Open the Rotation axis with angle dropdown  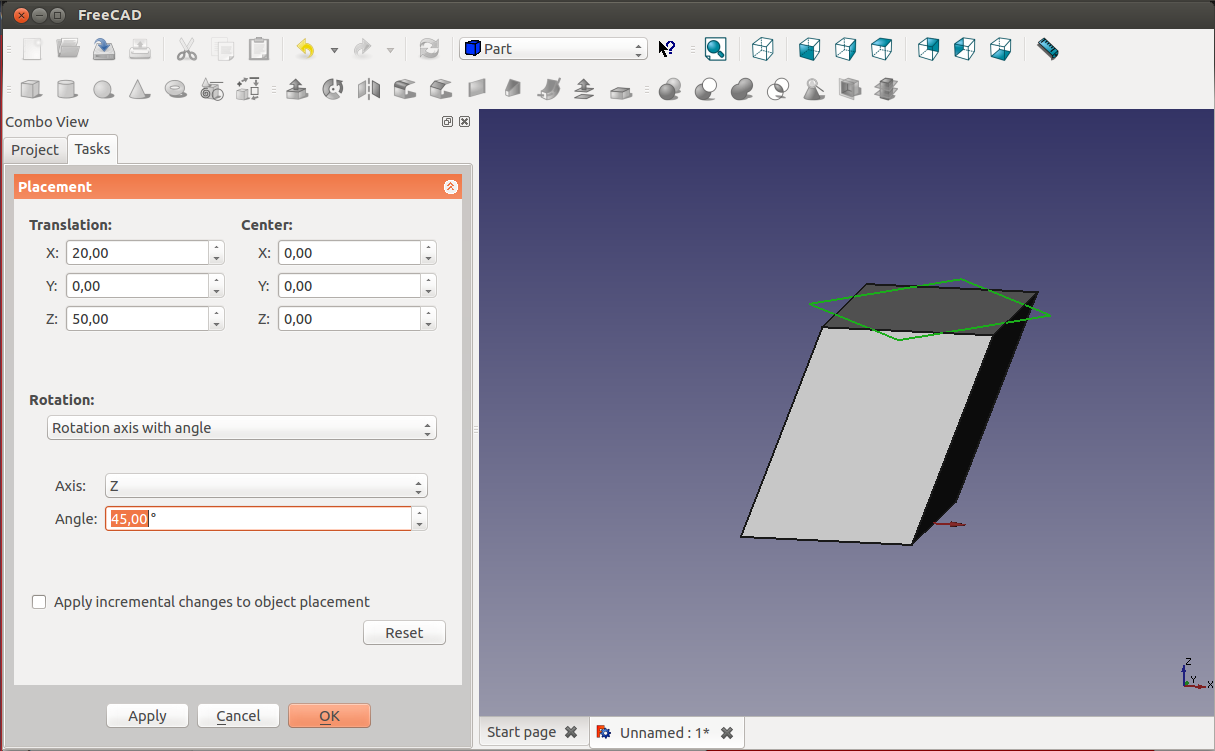pos(242,428)
